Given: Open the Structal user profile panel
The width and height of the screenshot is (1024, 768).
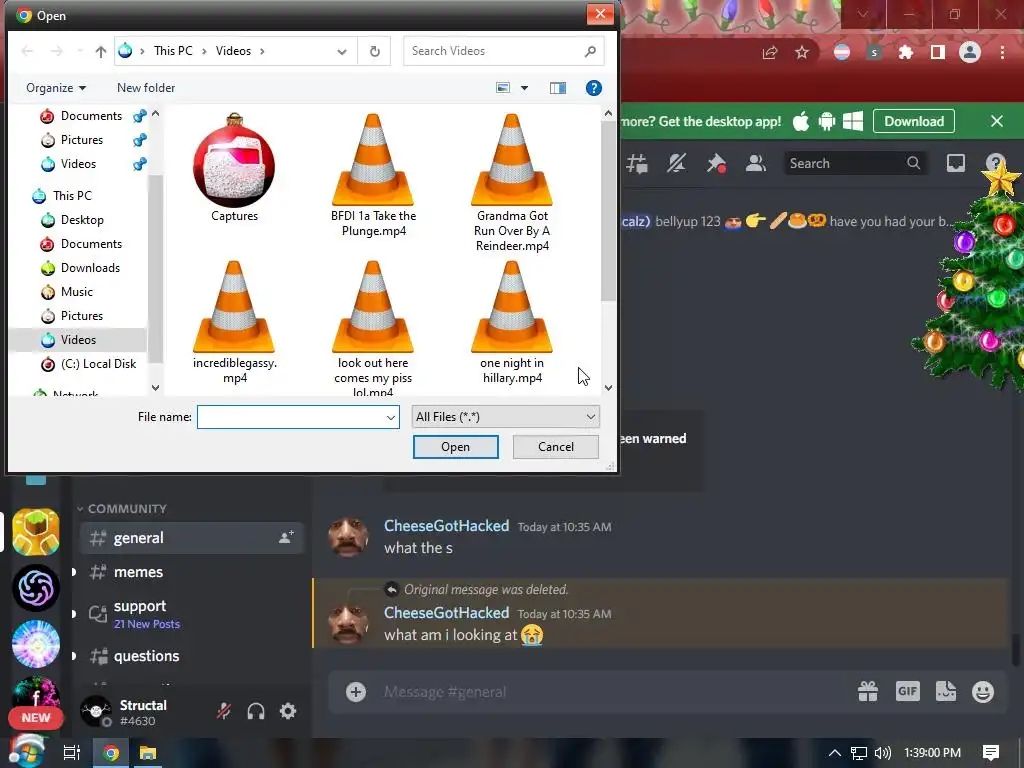Looking at the screenshot, I should click(124, 712).
